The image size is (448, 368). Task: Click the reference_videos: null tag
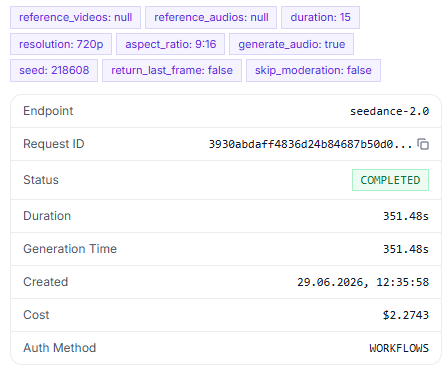point(75,17)
